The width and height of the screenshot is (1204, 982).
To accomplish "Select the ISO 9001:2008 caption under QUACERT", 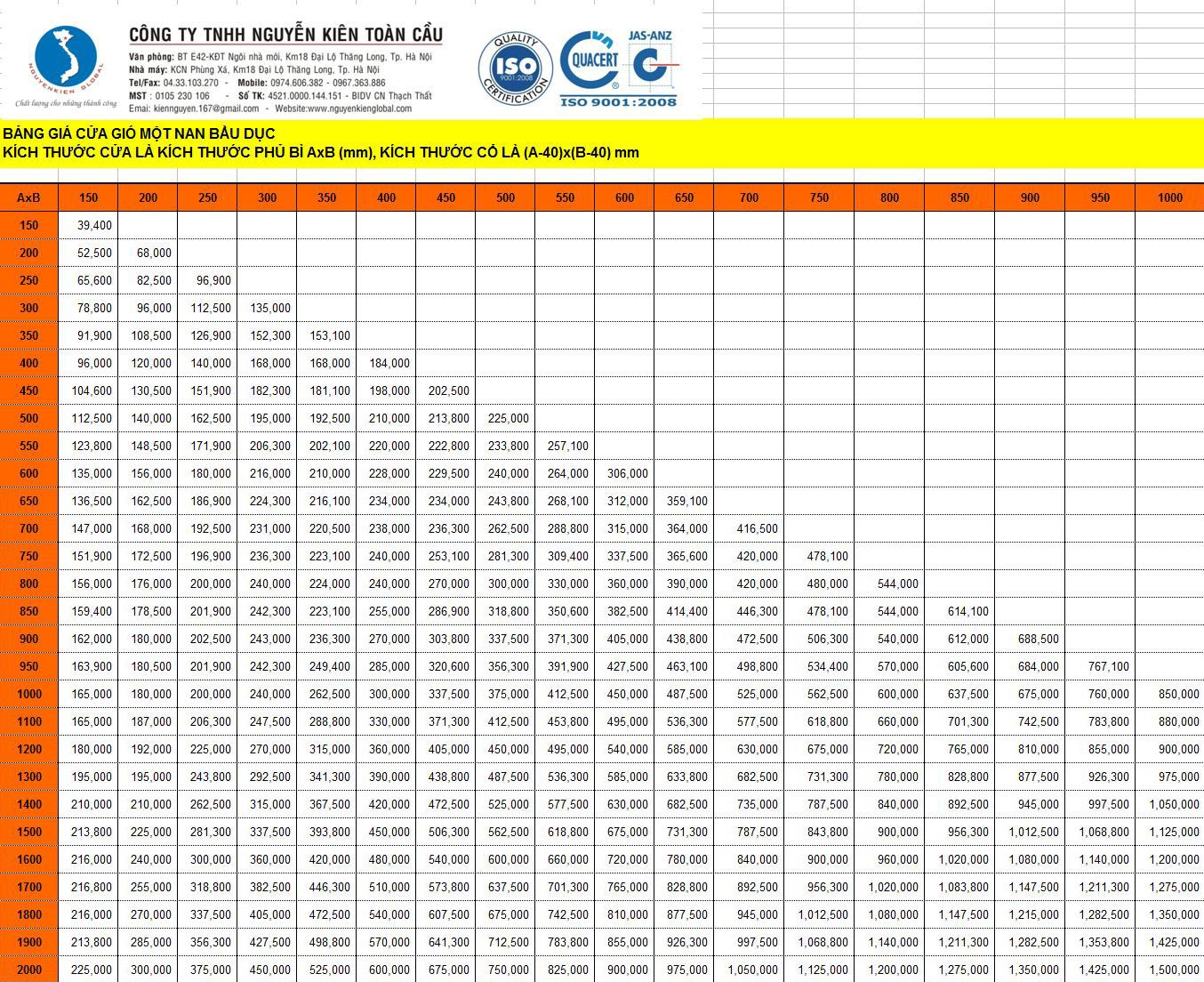I will [x=618, y=102].
